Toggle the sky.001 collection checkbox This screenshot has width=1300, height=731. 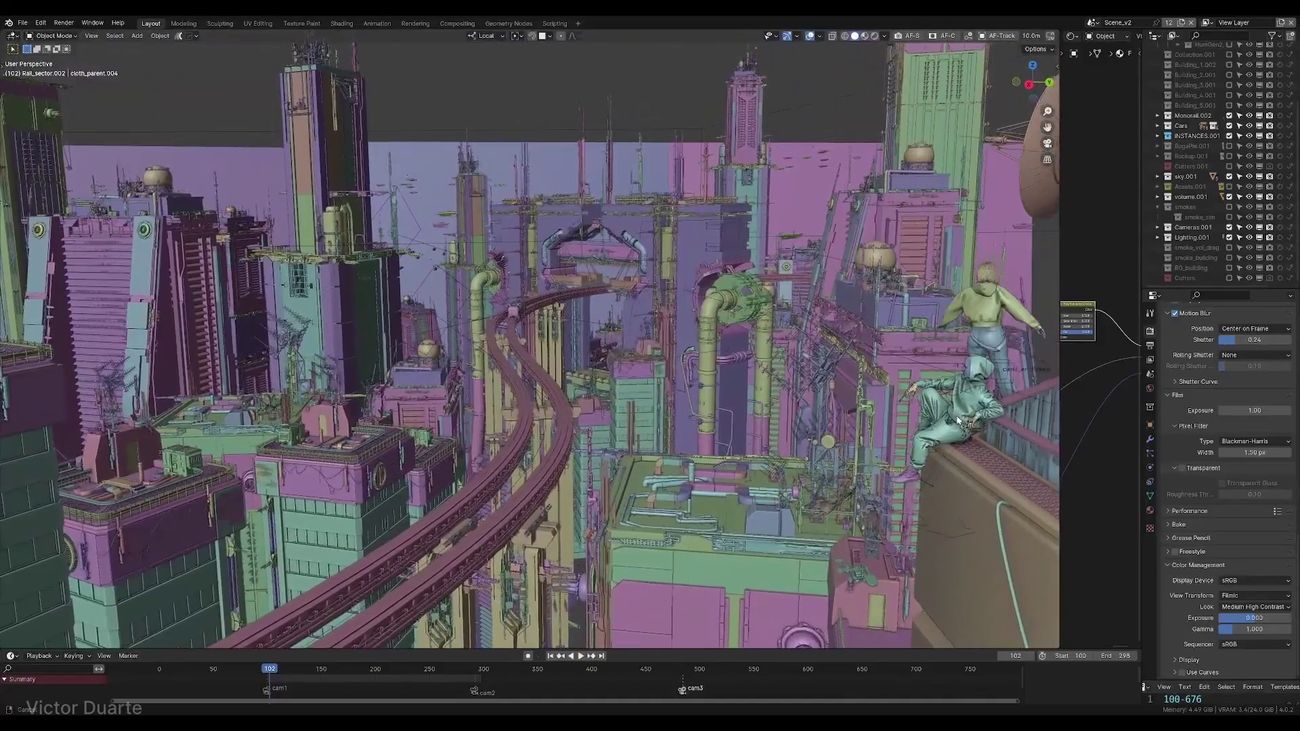pyautogui.click(x=1229, y=176)
